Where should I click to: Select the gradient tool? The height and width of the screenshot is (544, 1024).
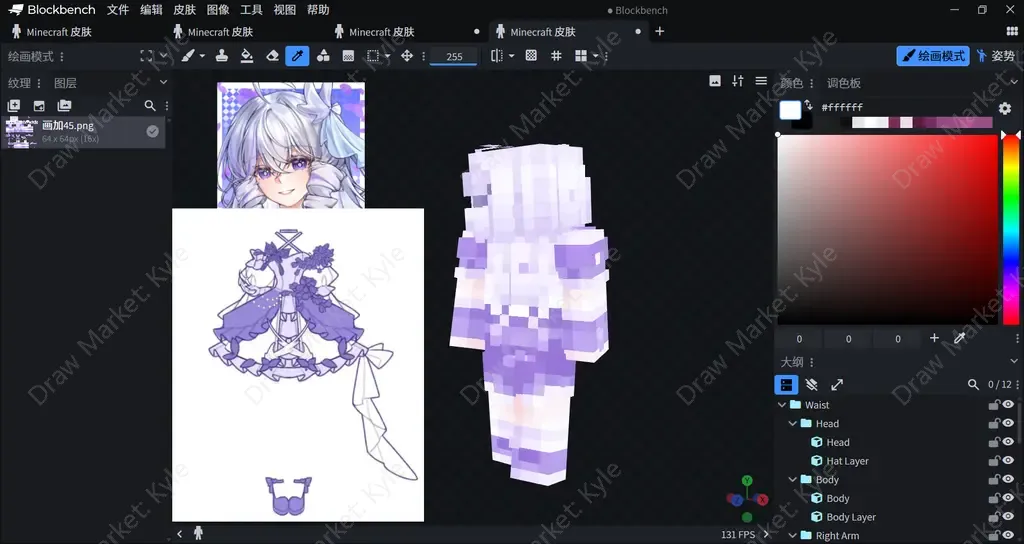348,56
